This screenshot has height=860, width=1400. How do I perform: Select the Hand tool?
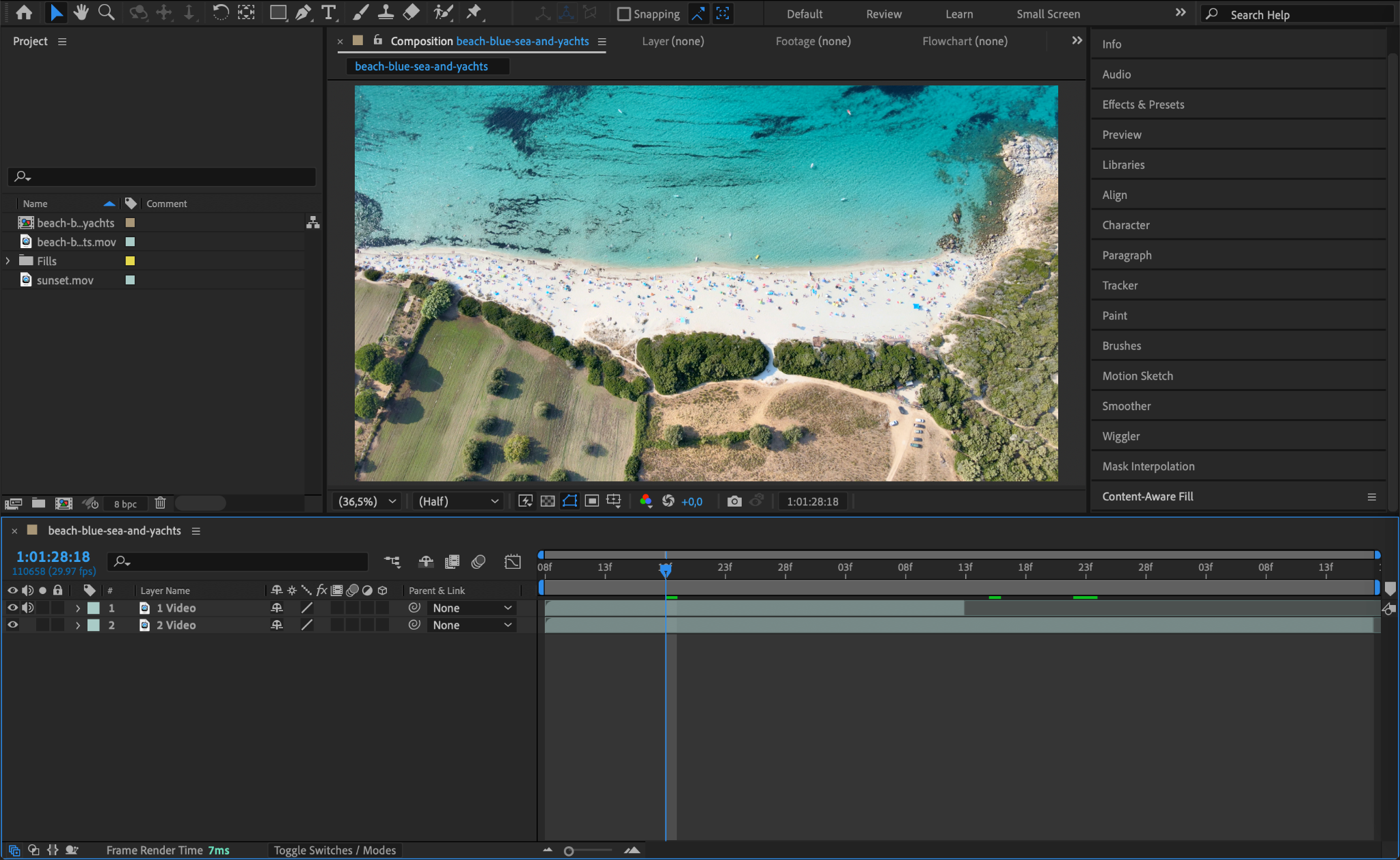pos(81,12)
